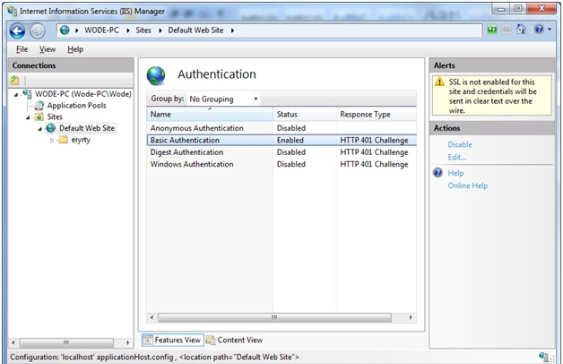563x364 pixels.
Task: Click the IIS Manager title bar icon
Action: [x=12, y=11]
